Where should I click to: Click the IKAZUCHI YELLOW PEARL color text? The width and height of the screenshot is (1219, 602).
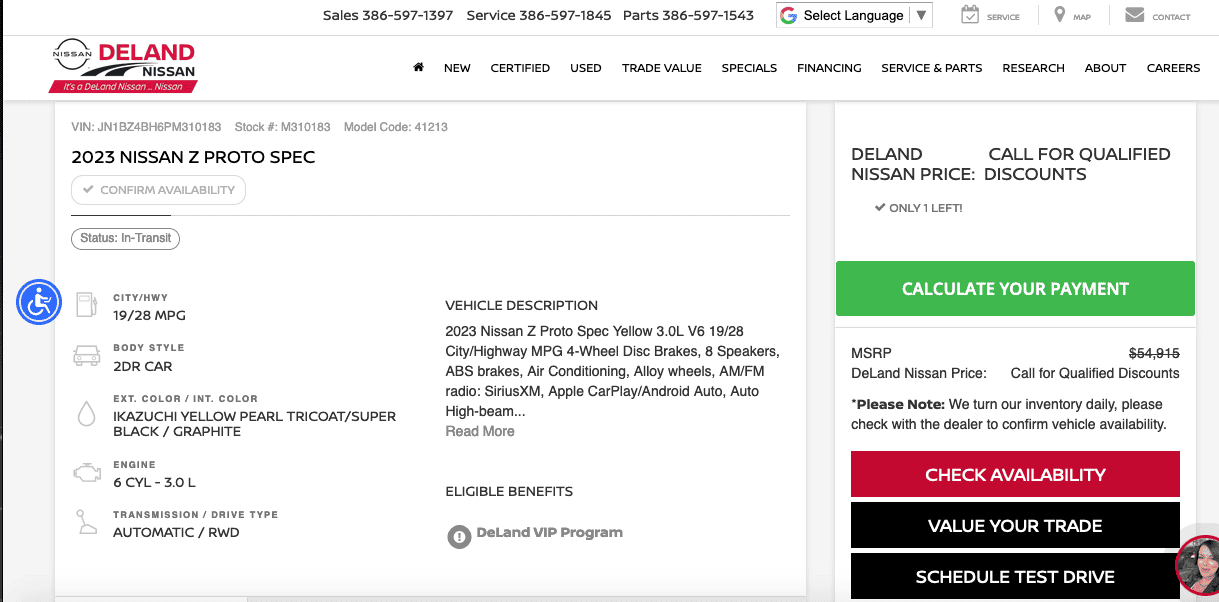[x=254, y=424]
